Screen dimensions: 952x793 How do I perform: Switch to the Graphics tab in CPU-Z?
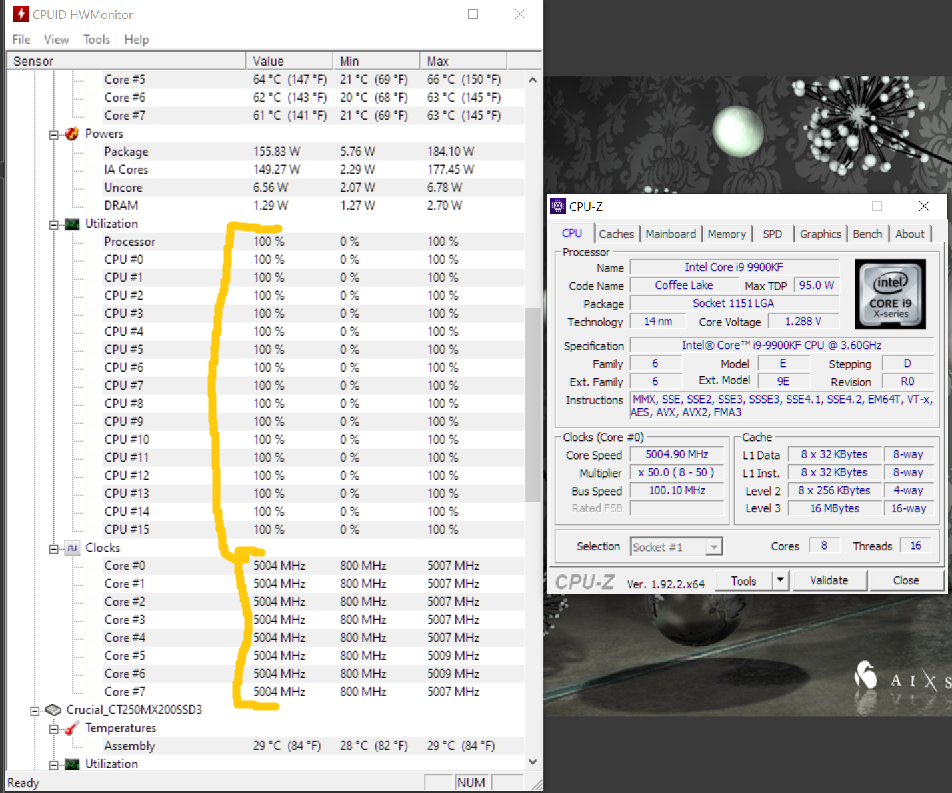(x=820, y=234)
